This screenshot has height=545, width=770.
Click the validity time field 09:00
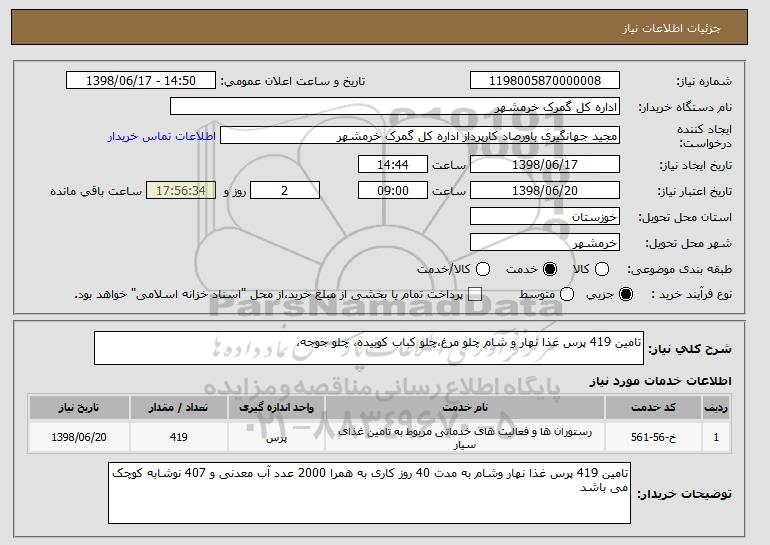point(393,191)
